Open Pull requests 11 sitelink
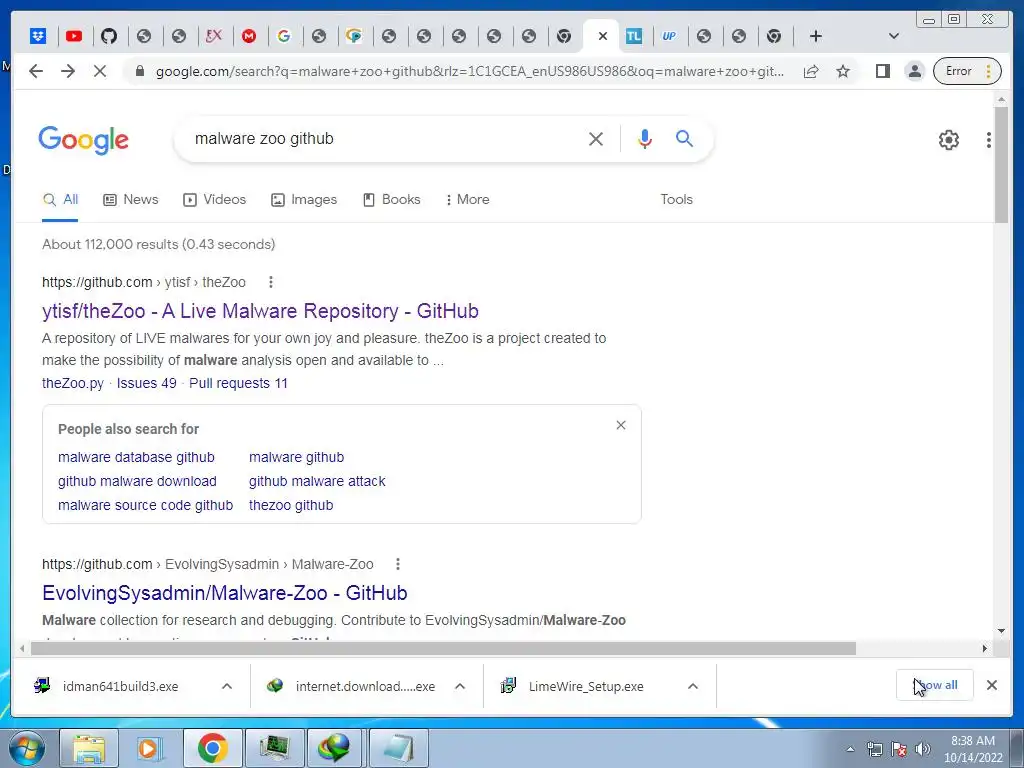 click(x=238, y=383)
